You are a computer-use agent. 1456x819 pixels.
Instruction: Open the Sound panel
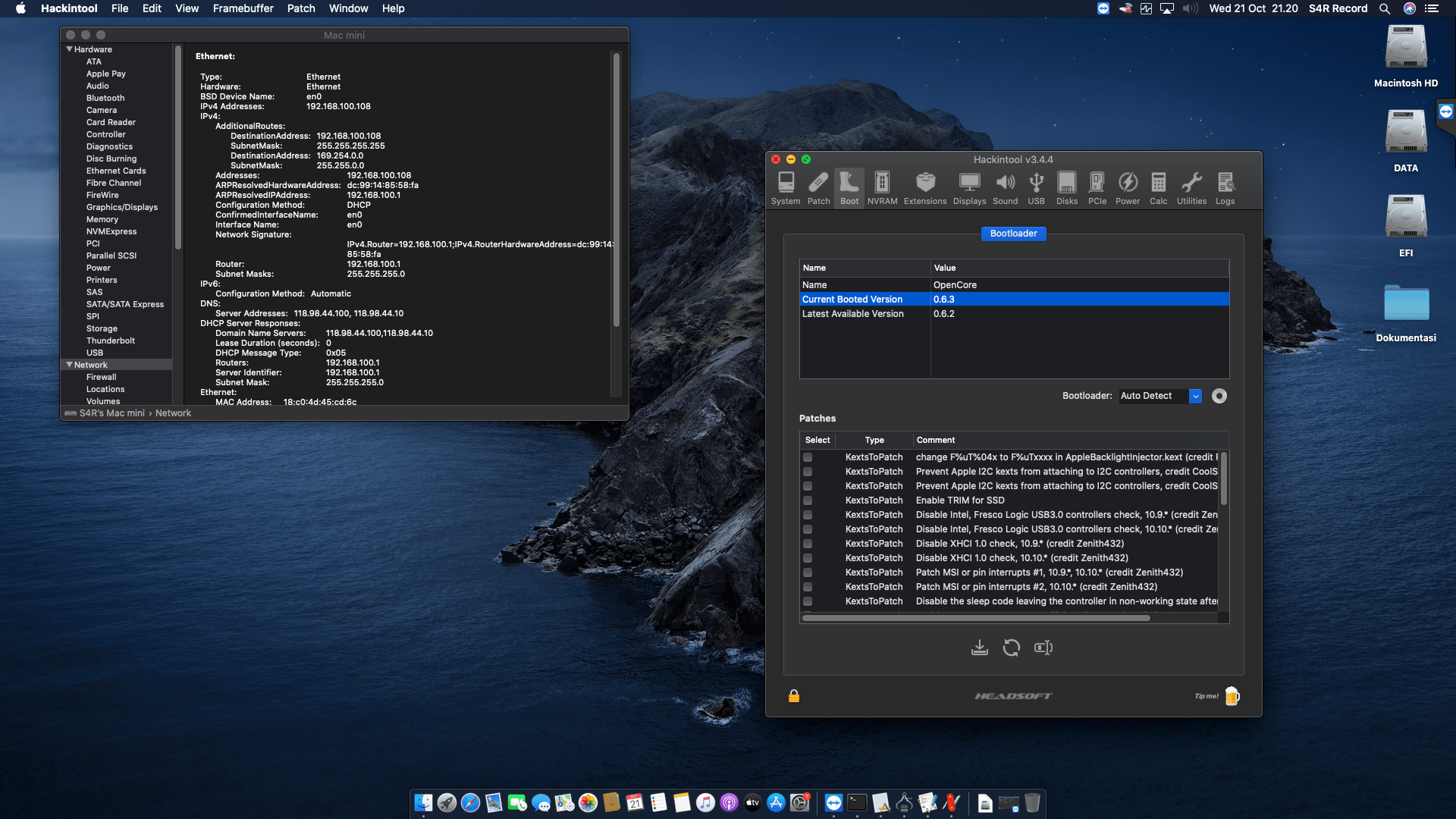[1006, 187]
